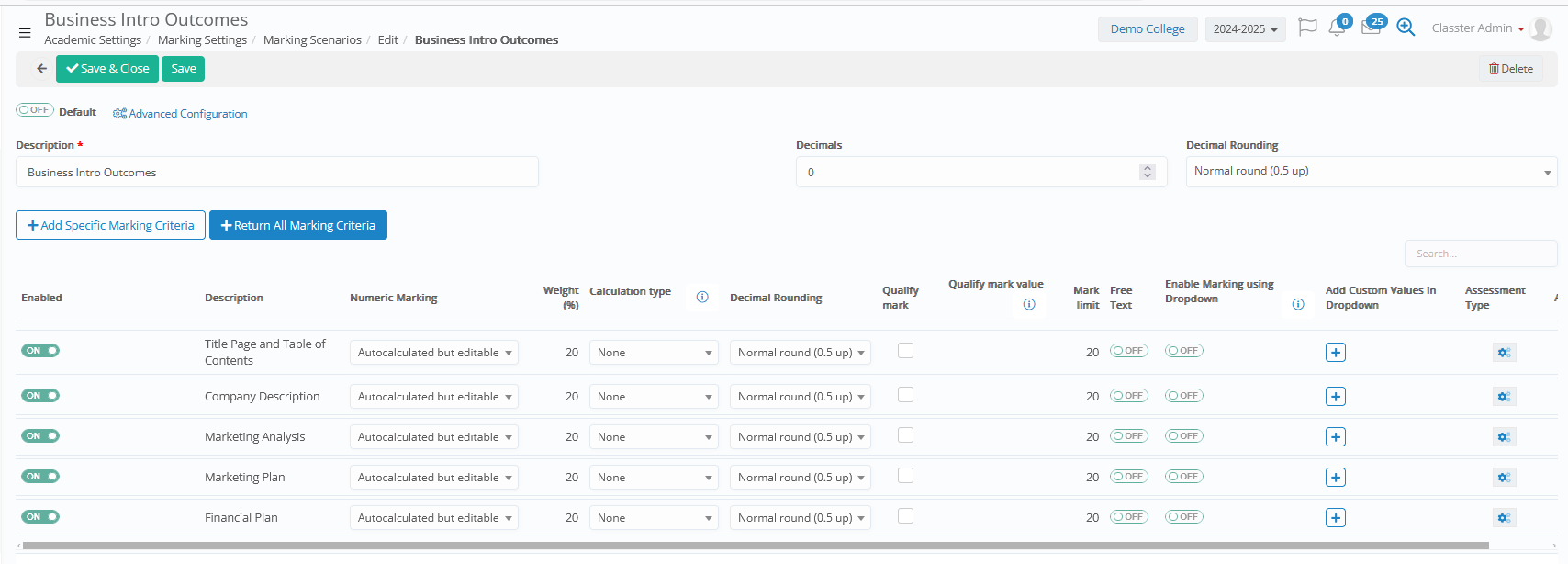This screenshot has height=564, width=1568.
Task: Click the zoom magnifier icon
Action: point(1405,28)
